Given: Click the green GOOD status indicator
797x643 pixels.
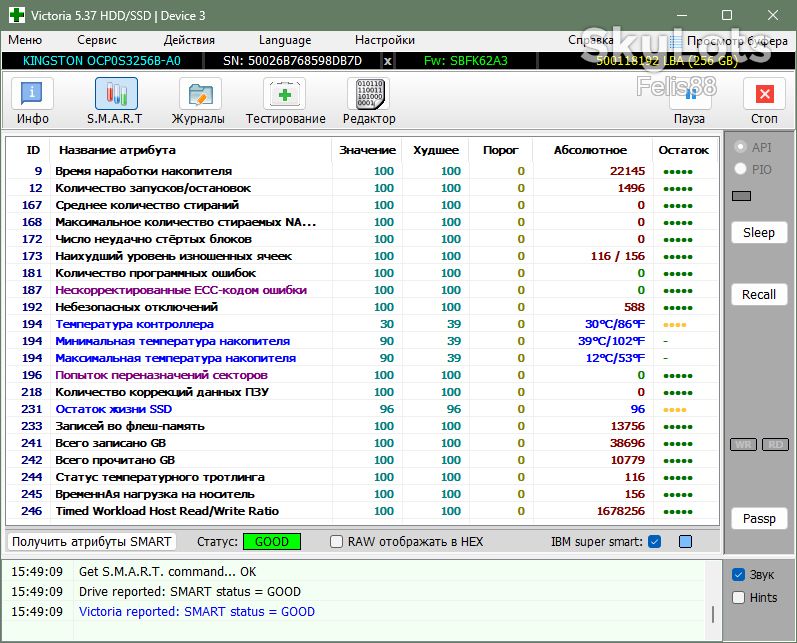Looking at the screenshot, I should point(272,542).
